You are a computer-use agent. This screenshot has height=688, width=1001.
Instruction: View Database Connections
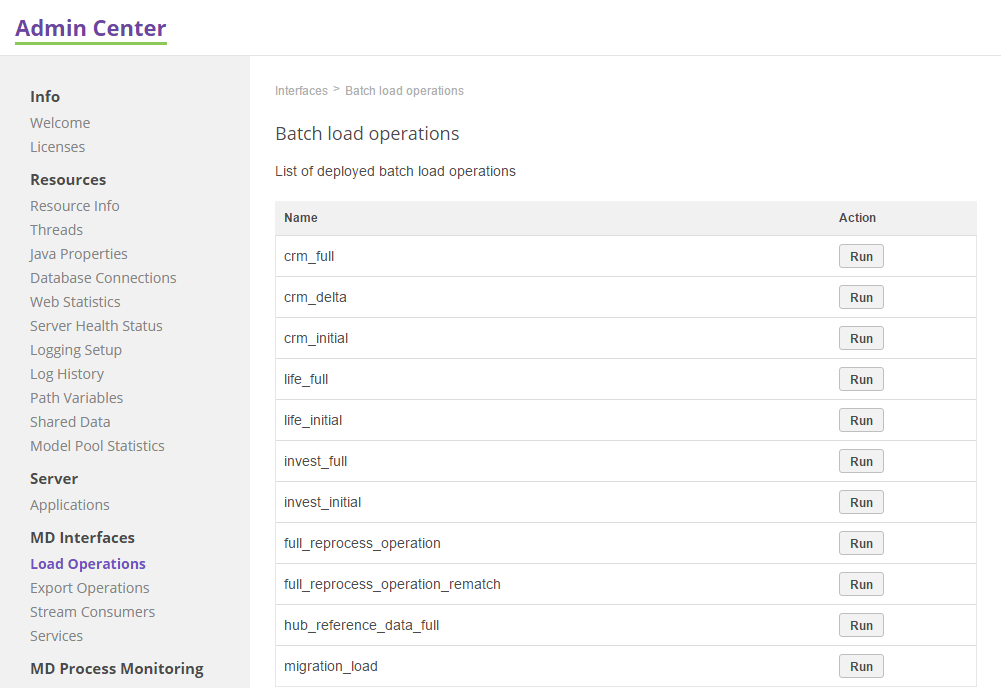pos(102,277)
